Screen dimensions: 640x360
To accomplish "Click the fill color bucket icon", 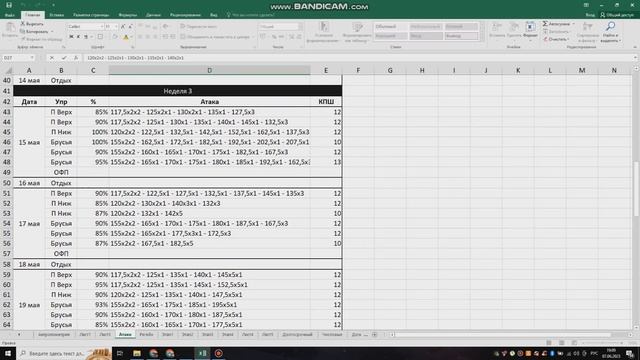I will tap(115, 37).
